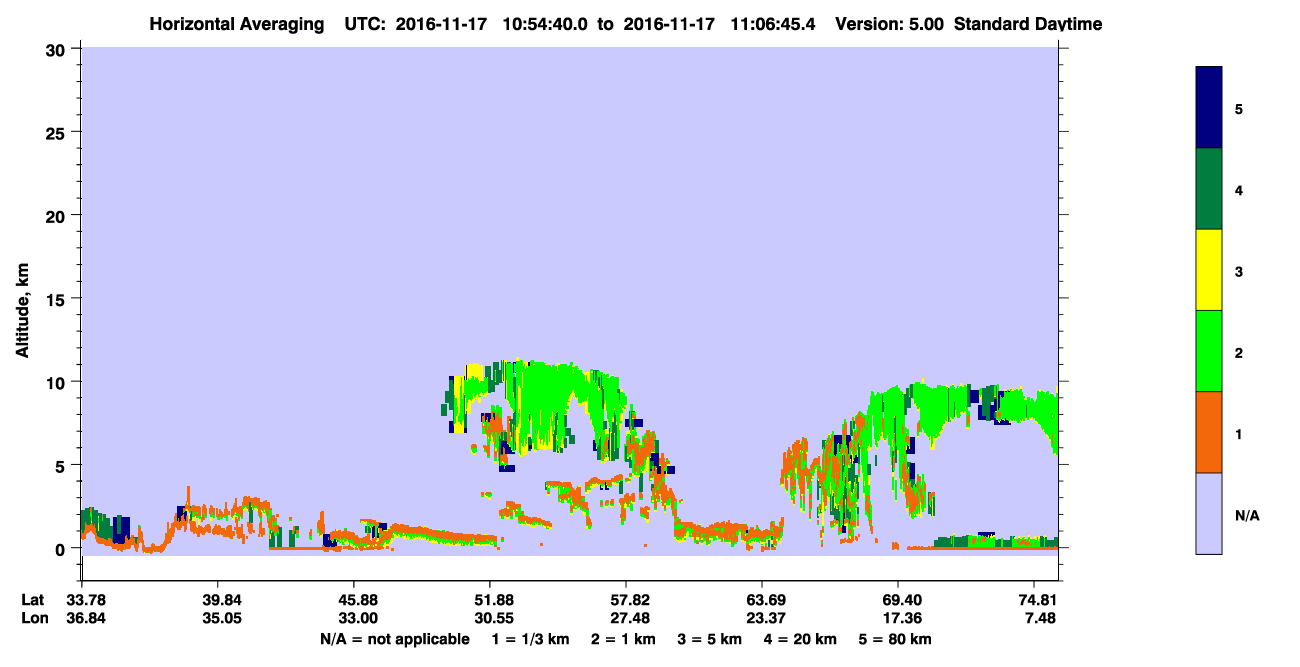This screenshot has width=1300, height=667.
Task: Click legend text 'N/A = not applicable'
Action: click(394, 639)
